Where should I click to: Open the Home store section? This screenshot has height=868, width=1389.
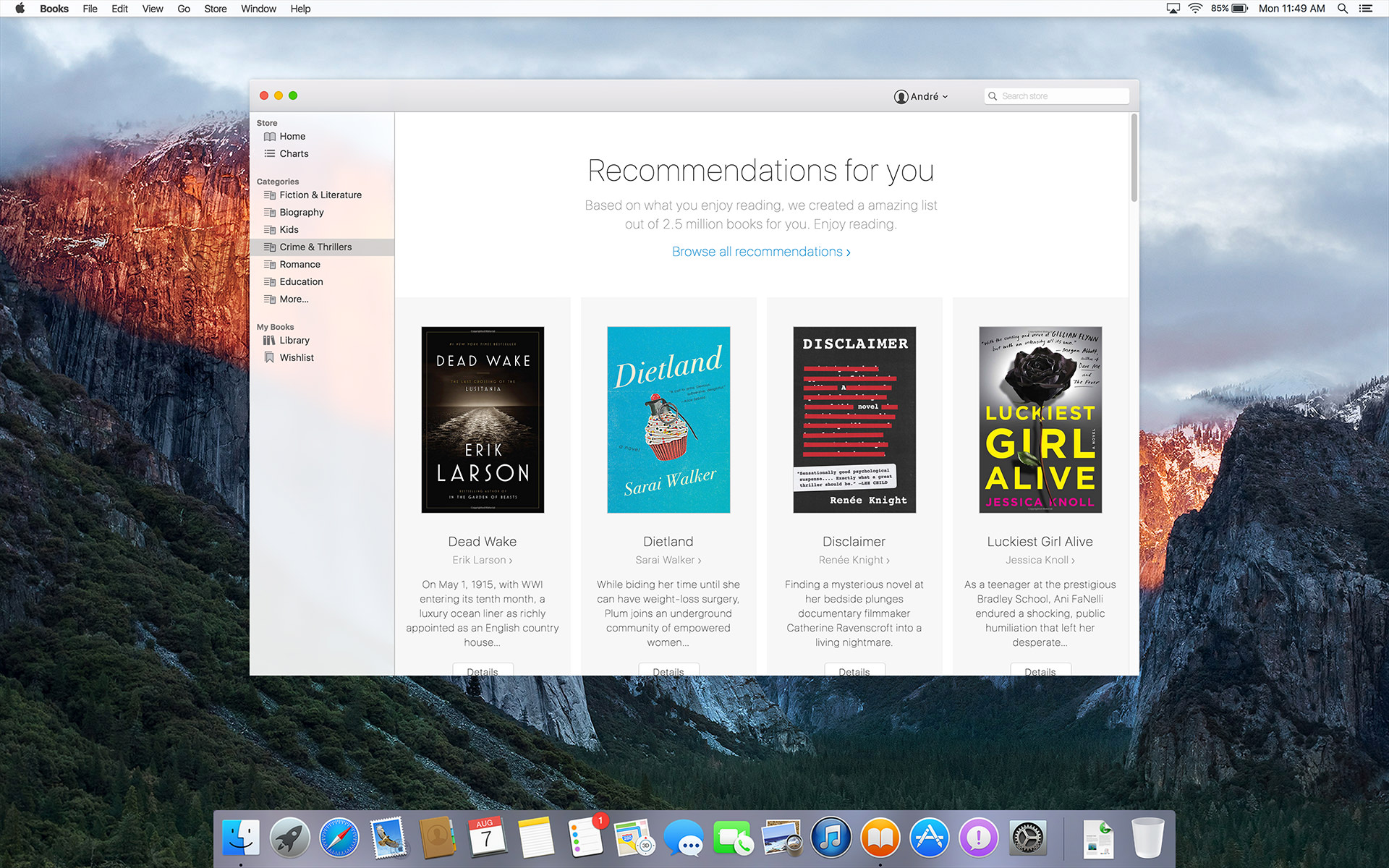322,136
